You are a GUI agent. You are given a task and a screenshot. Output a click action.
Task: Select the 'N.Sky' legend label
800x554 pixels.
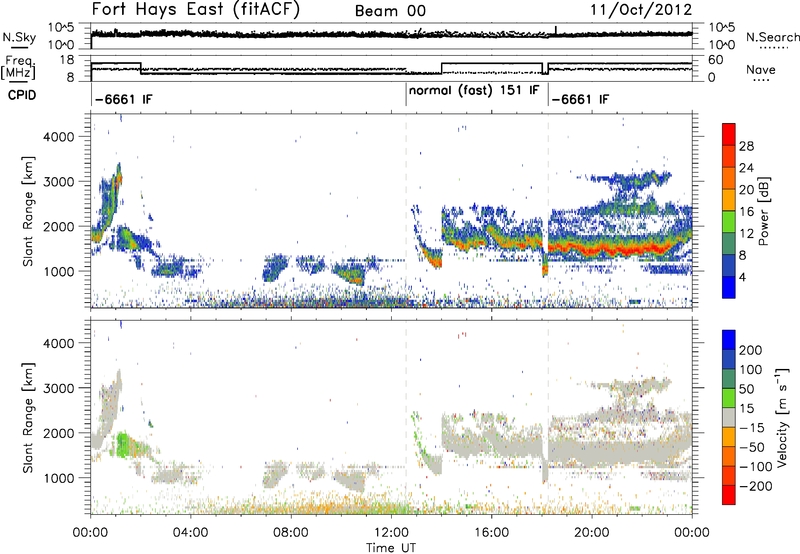click(x=19, y=37)
